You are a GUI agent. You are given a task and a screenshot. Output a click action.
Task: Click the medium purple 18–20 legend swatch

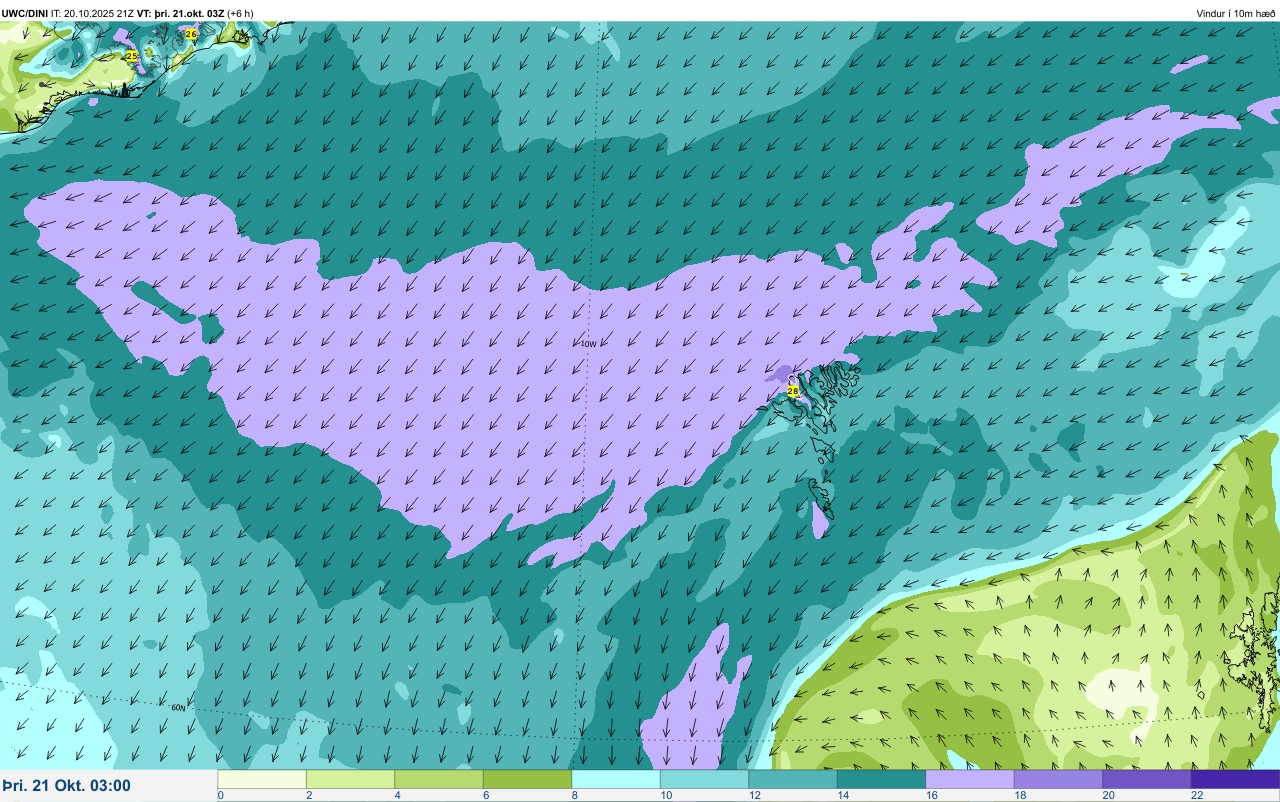coord(1058,779)
